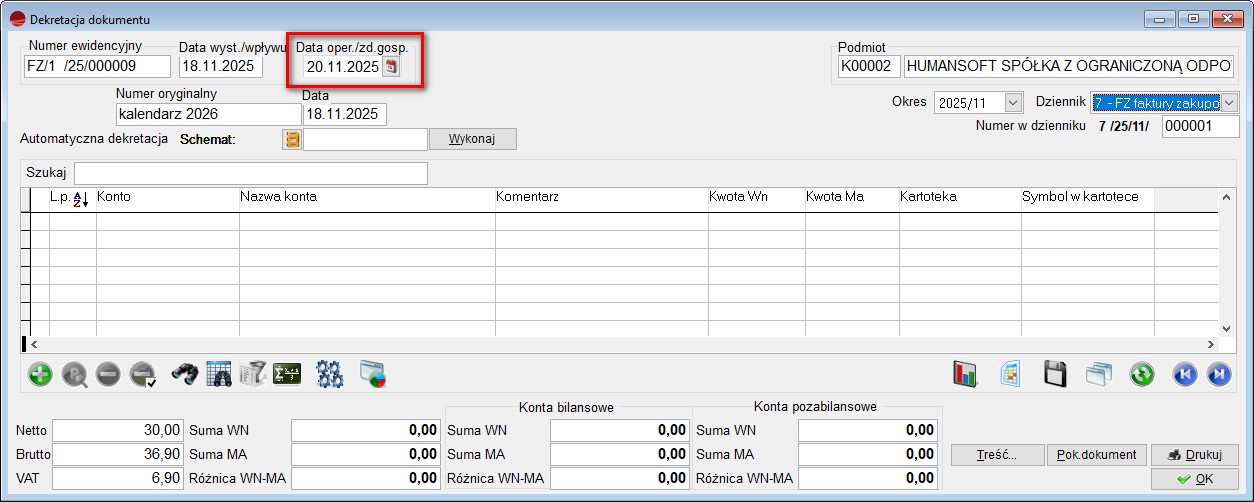Go to next document with blue arrow
This screenshot has width=1254, height=502.
1218,374
